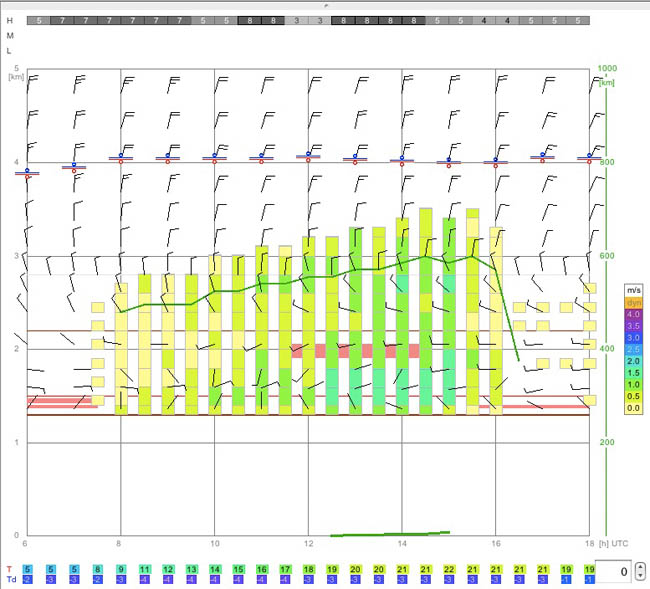Screen dimensions: 650x589
Task: Click the stepper up arrow beside the 0 field
Action: 641,567
